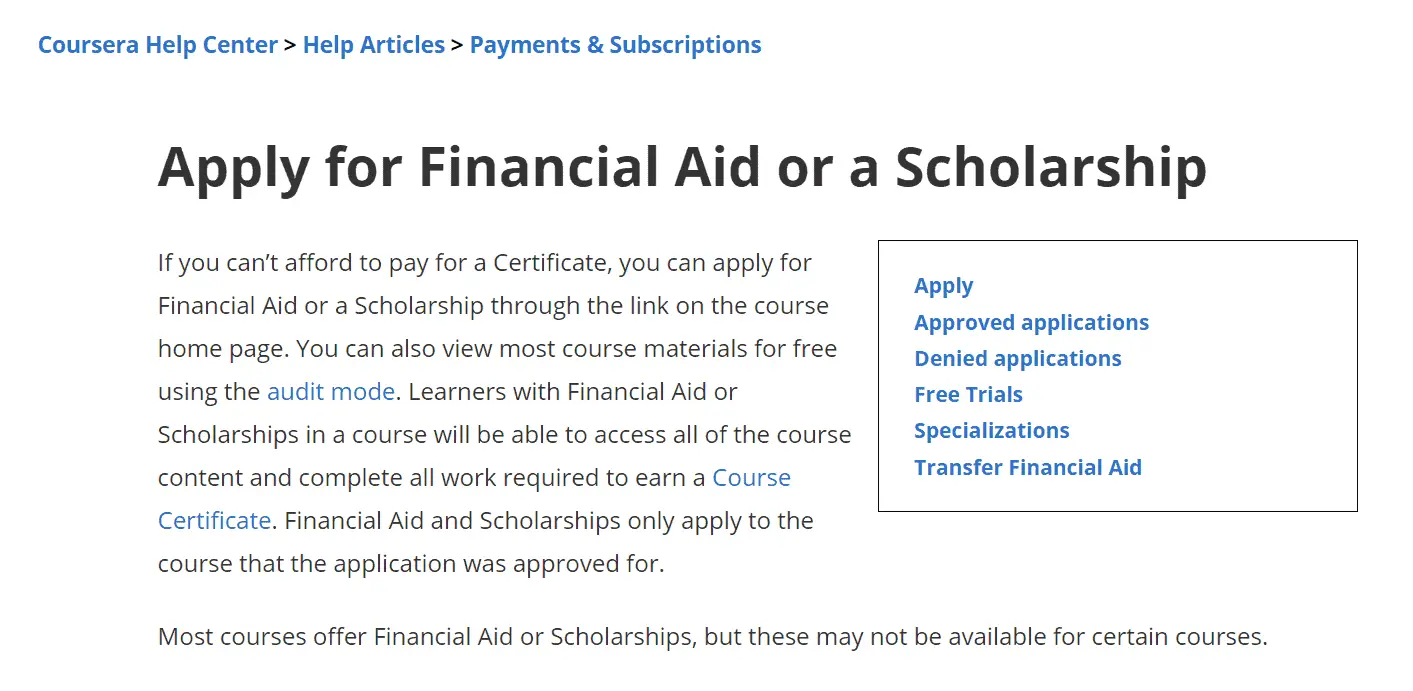Open the Course Certificate link
This screenshot has height=691, width=1413.
point(751,478)
